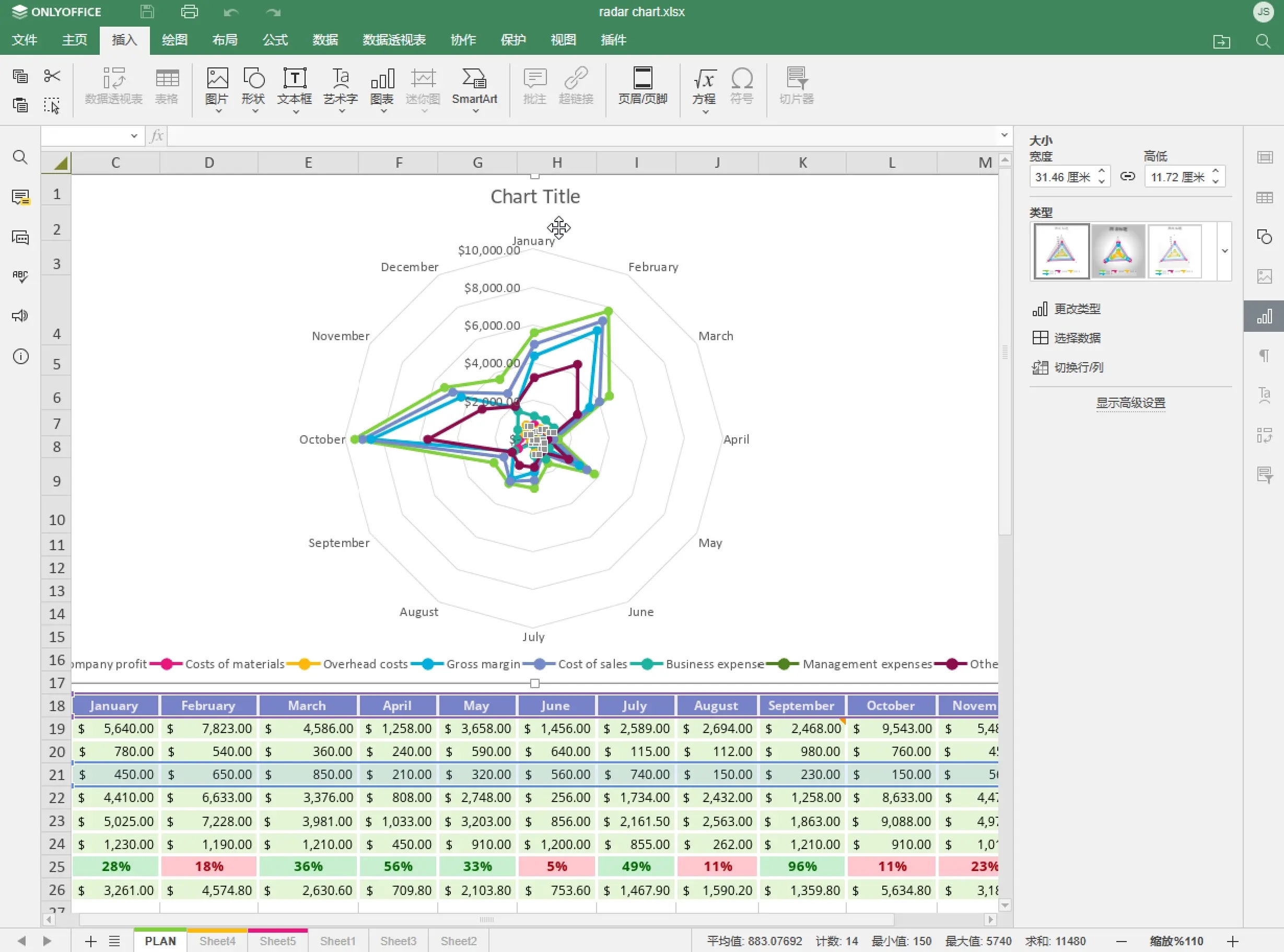Select the second chart style thumbnail
The image size is (1284, 952).
point(1117,251)
